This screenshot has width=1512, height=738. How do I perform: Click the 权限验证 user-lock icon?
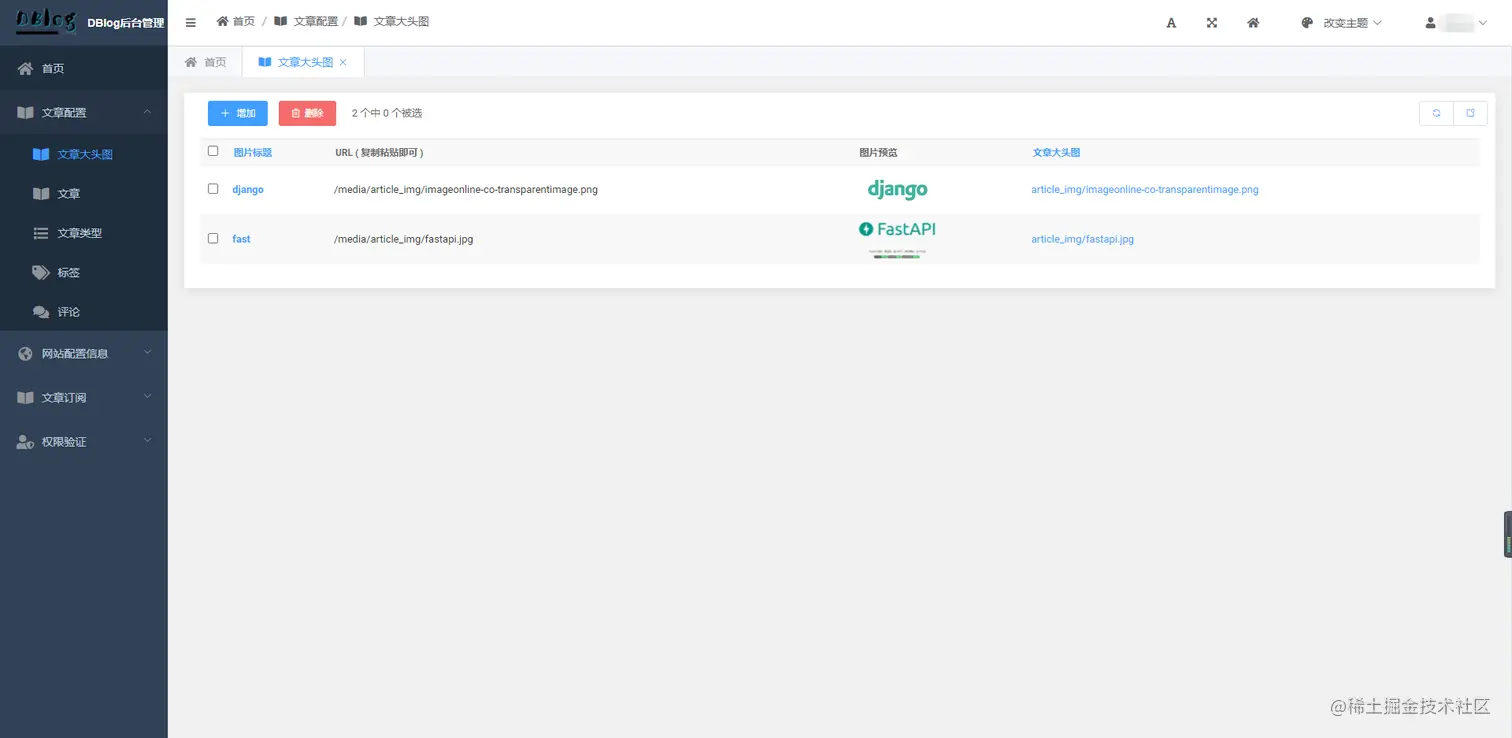tap(25, 441)
